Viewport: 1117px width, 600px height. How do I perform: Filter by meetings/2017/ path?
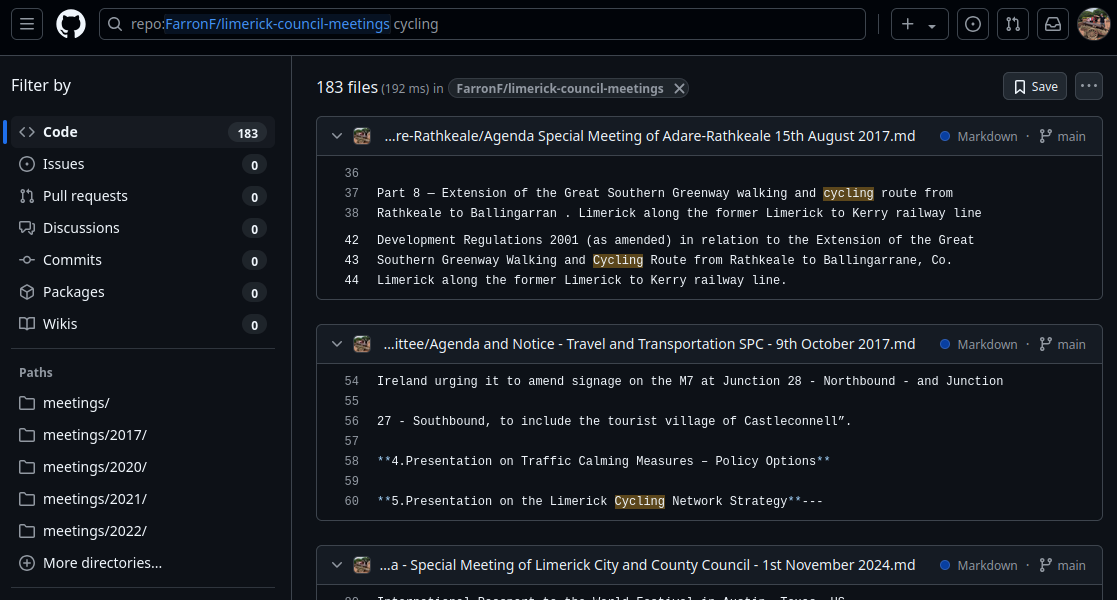click(x=142, y=435)
